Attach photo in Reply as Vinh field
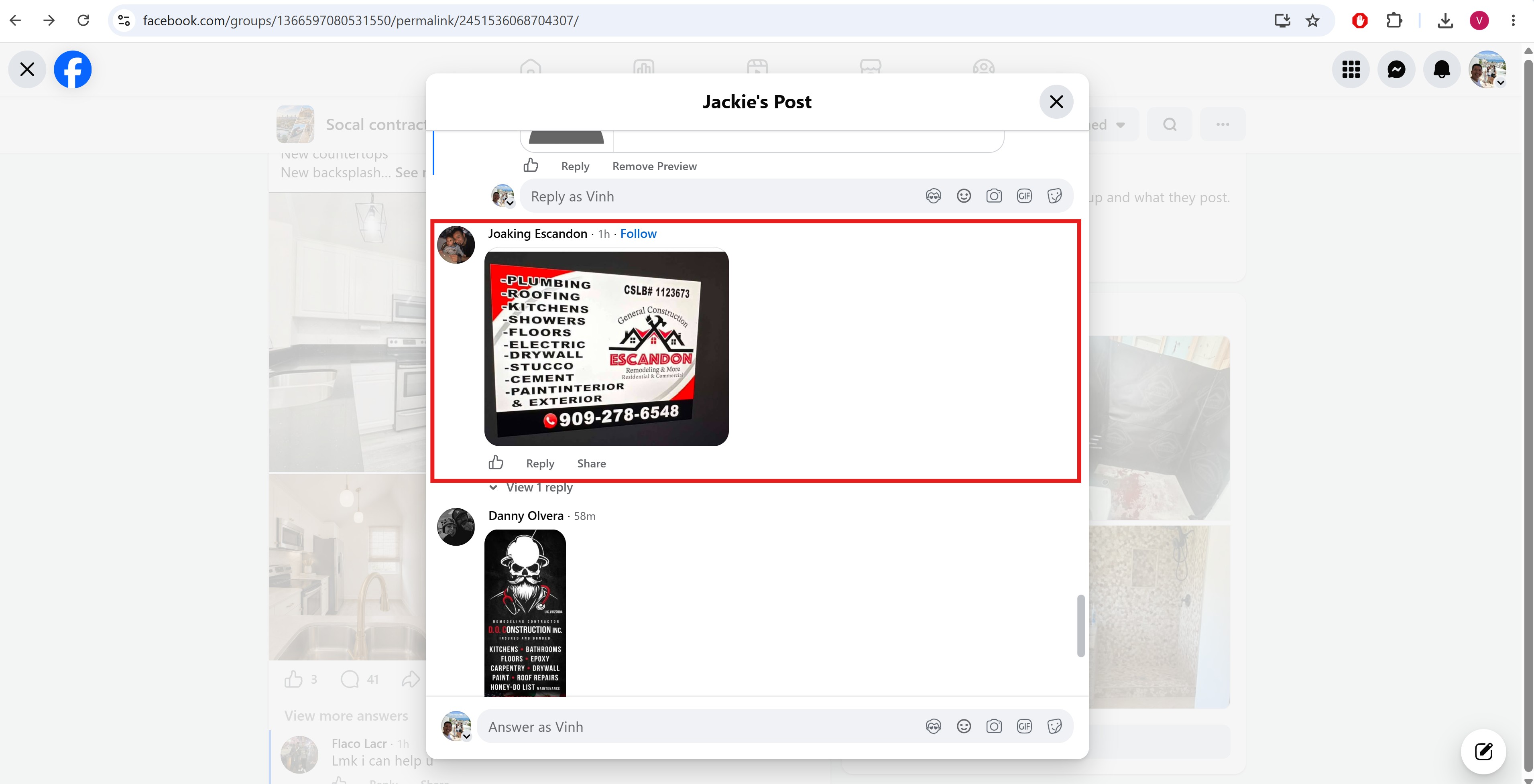Screen dimensions: 1534x784 [x=994, y=196]
